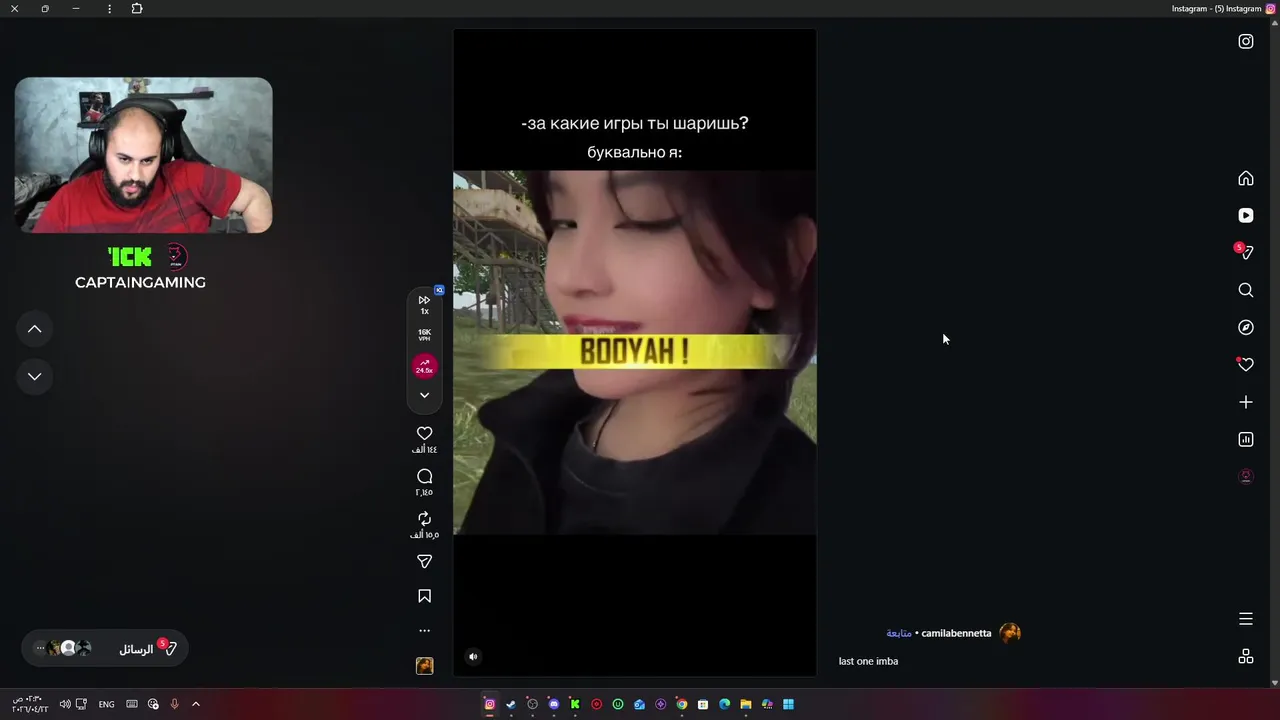The height and width of the screenshot is (720, 1280).
Task: Open Instagram Home from the right sidebar
Action: click(1246, 178)
